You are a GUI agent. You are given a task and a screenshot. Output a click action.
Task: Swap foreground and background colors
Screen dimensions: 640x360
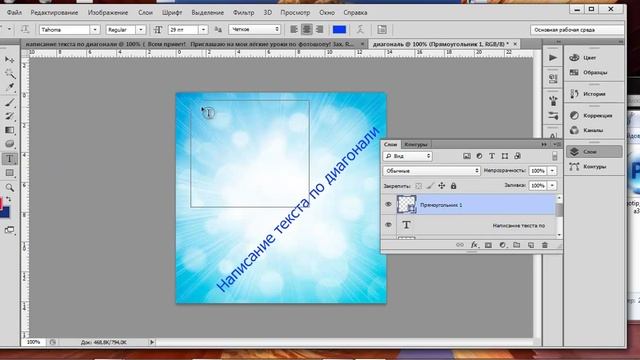coord(9,200)
